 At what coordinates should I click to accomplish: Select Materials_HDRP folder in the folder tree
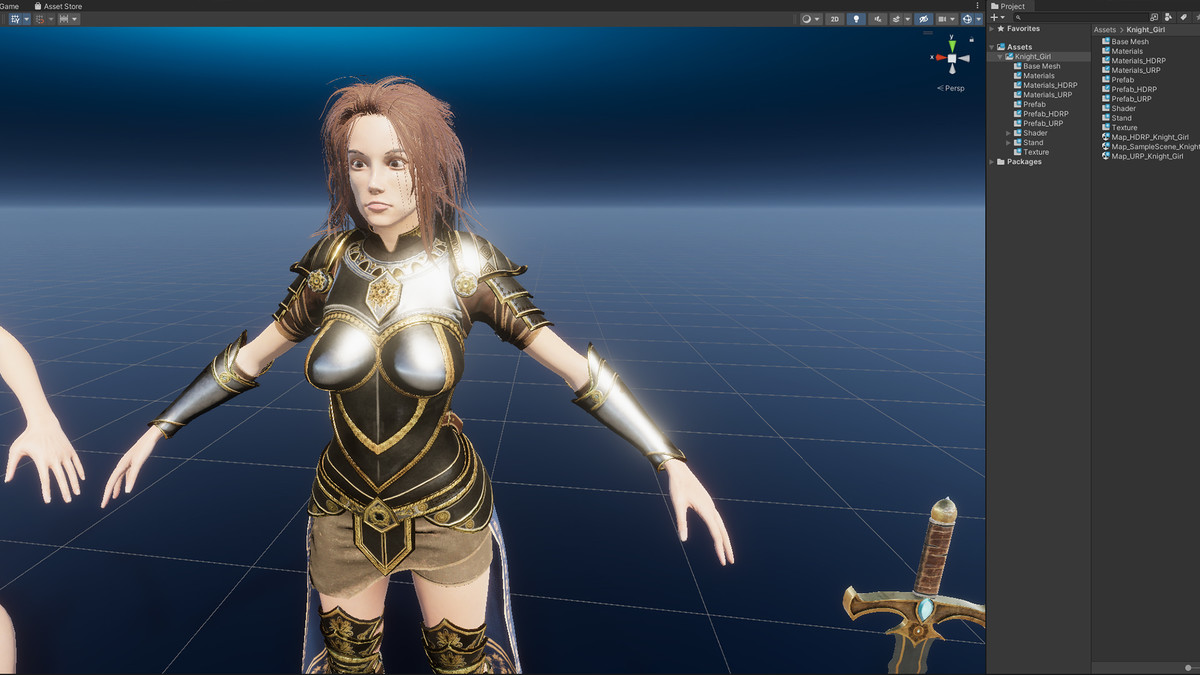pos(1050,85)
